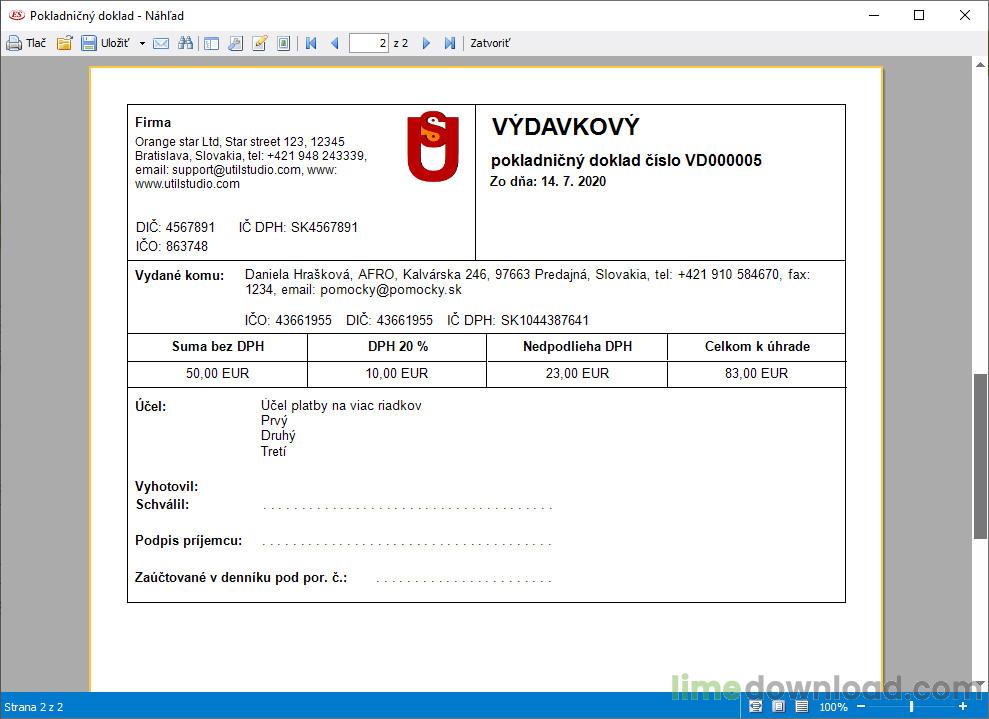Screen dimensions: 989x719
Task: Send report by e-mail envelope icon
Action: tap(161, 44)
